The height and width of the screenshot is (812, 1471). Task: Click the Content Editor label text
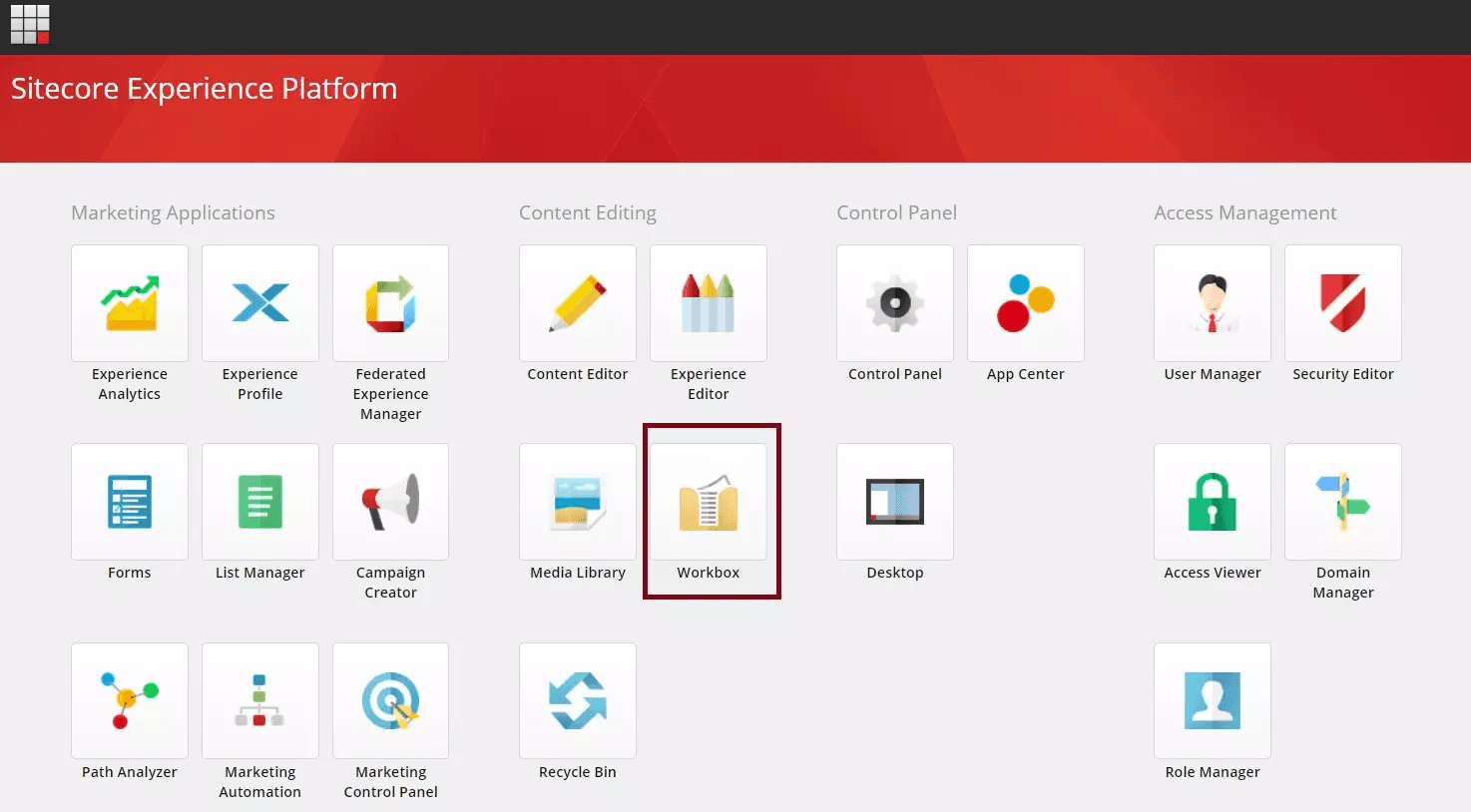(578, 374)
